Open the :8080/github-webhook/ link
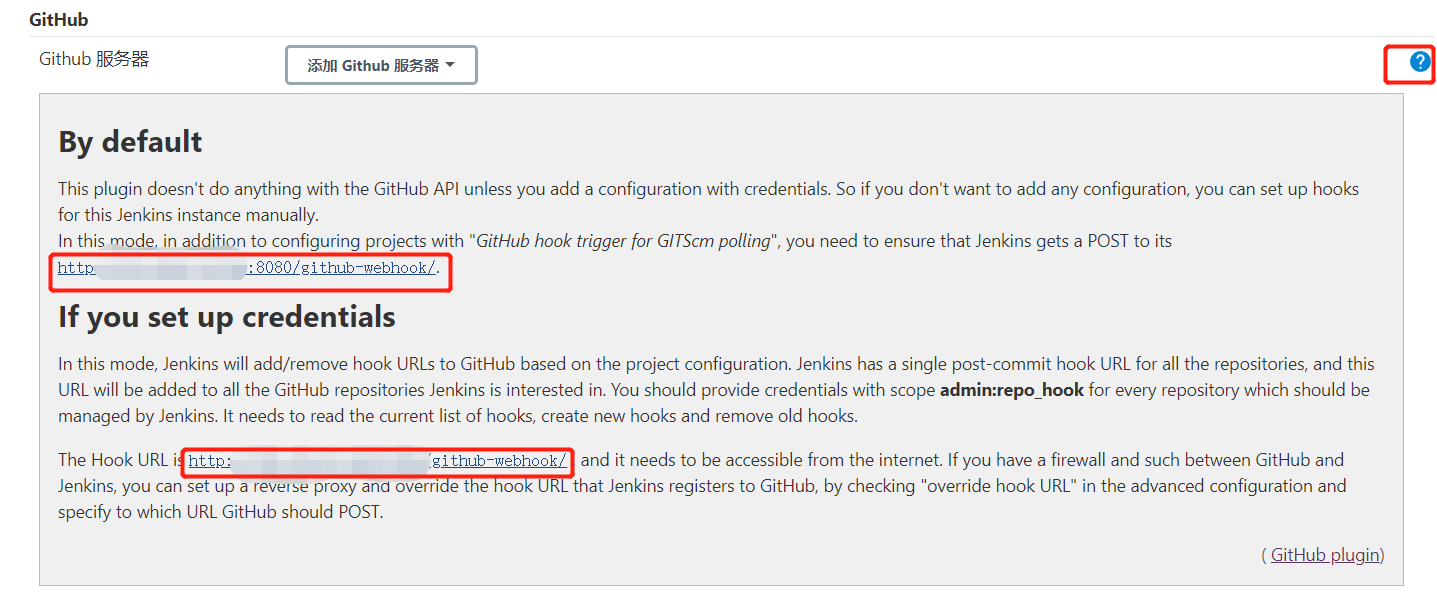 click(247, 268)
